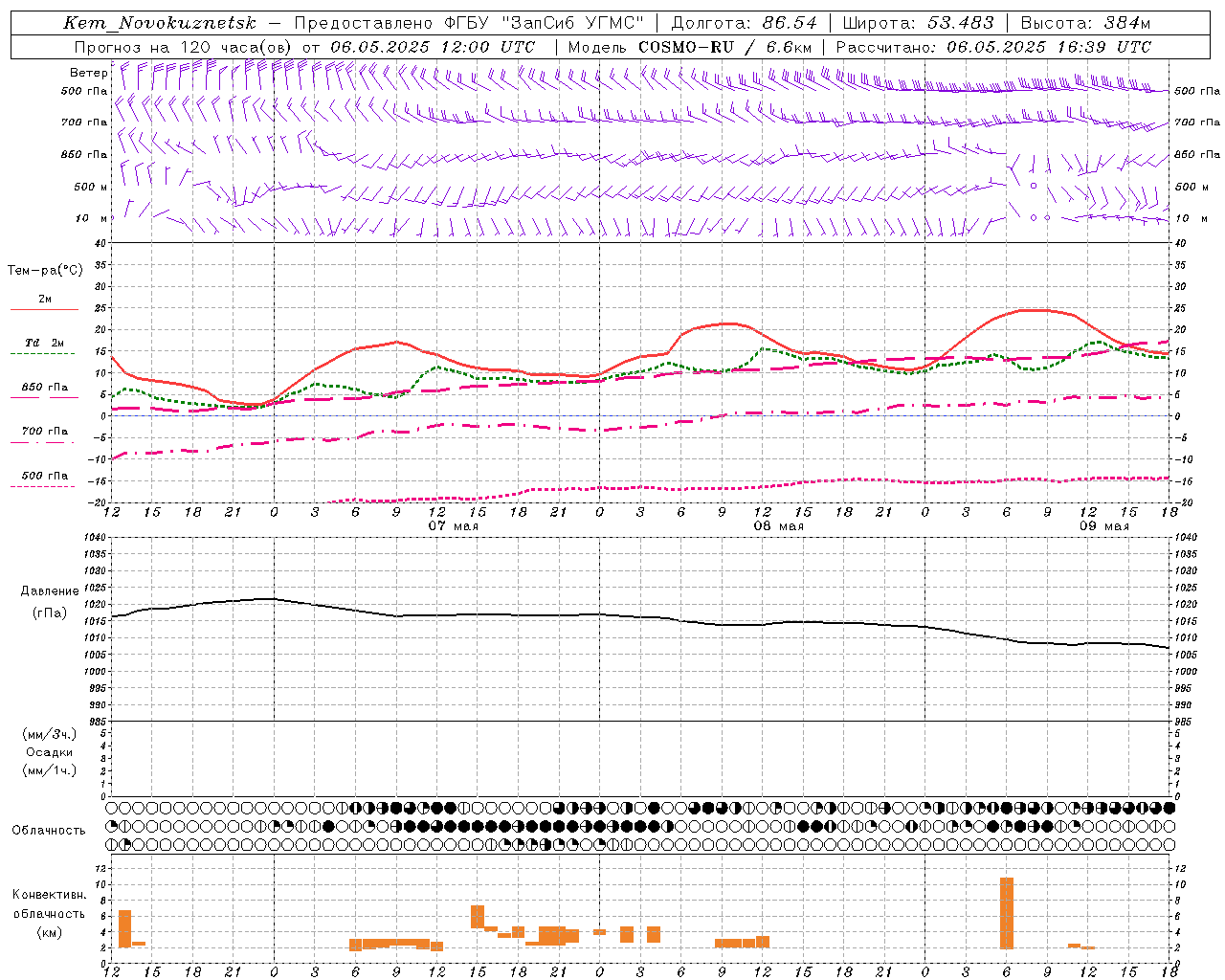This screenshot has width=1225, height=980.
Task: Click the '07 мая' date label
Action: [x=453, y=526]
